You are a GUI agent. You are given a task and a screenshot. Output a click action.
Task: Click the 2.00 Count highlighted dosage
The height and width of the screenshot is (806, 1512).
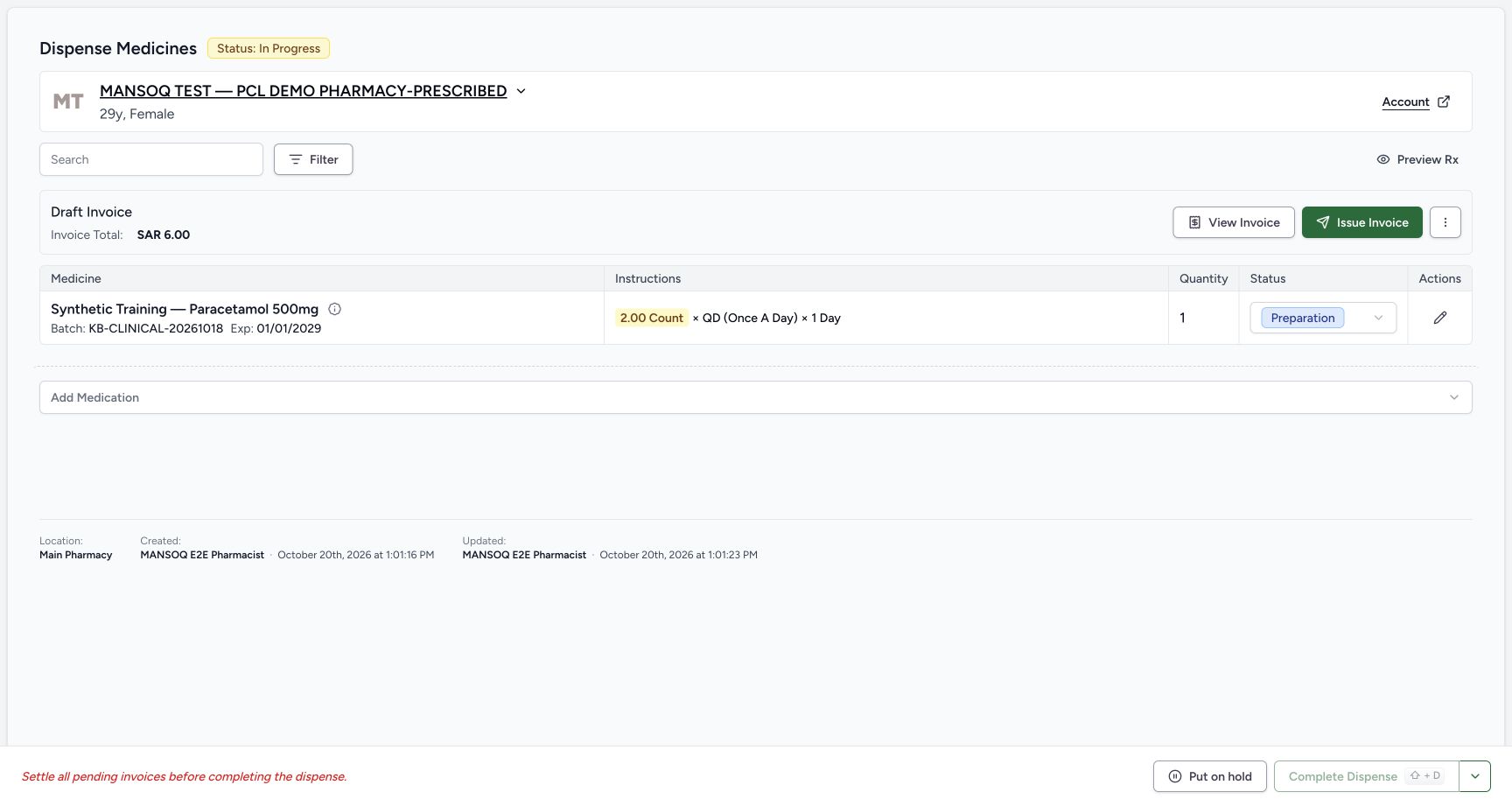click(x=651, y=318)
